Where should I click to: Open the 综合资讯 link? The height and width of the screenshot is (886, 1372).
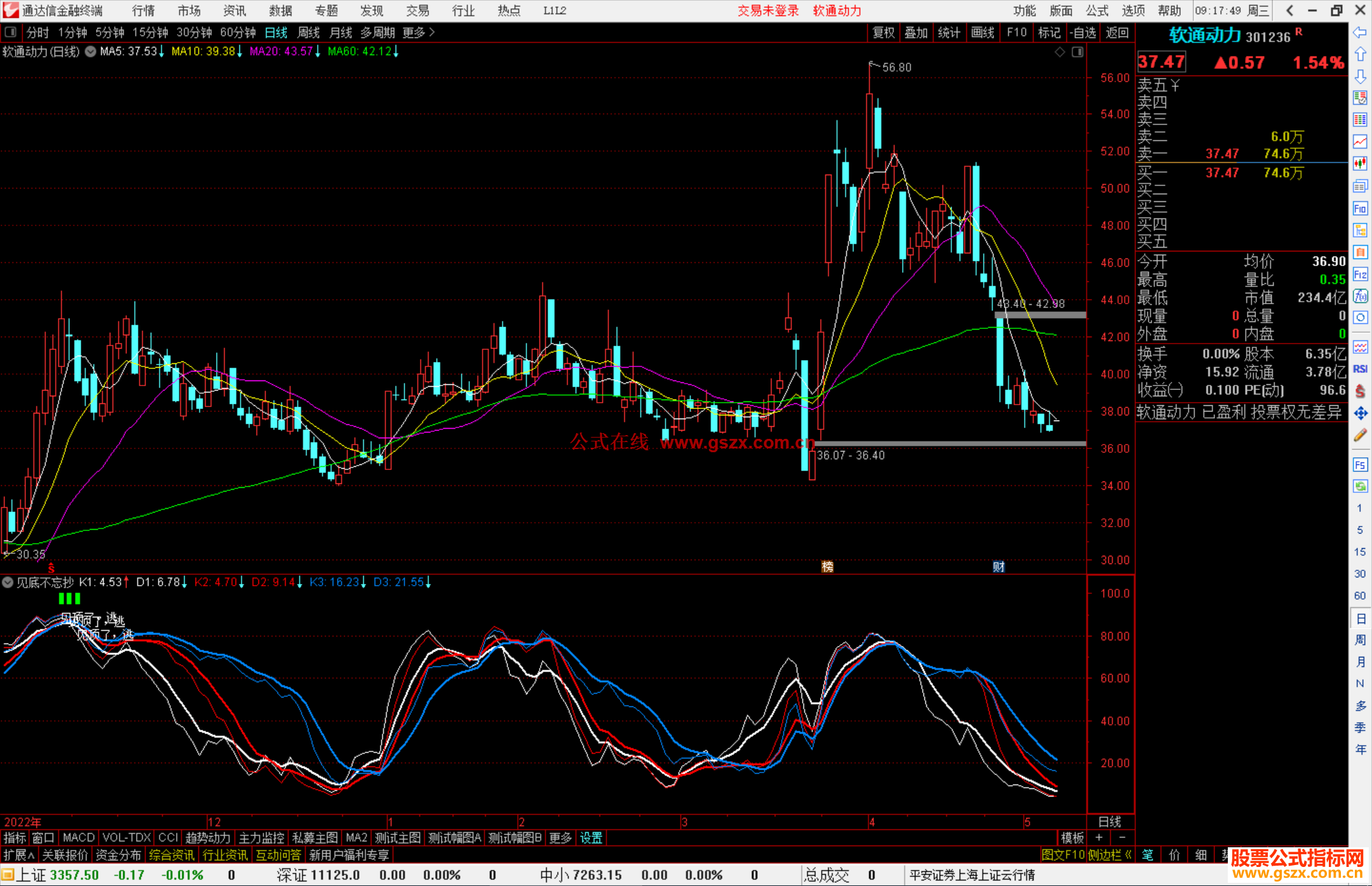pyautogui.click(x=171, y=856)
